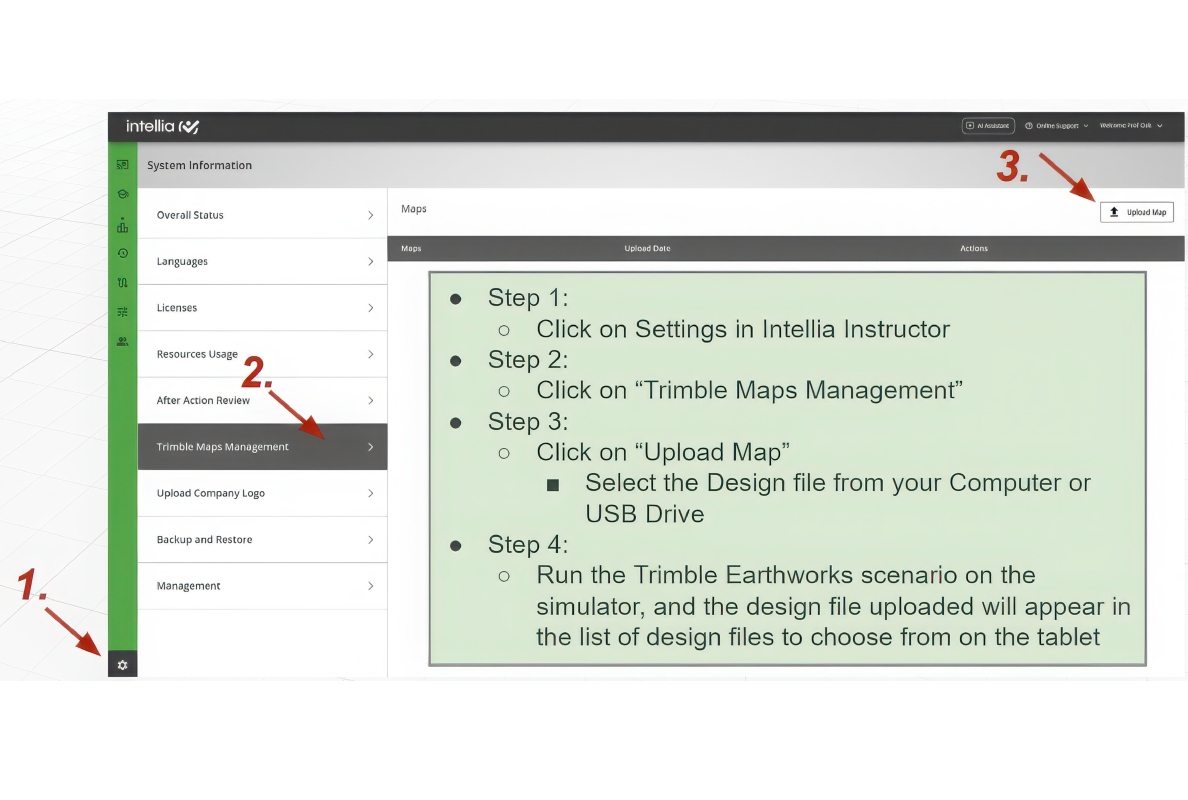Image resolution: width=1188 pixels, height=800 pixels.
Task: Click the intellia logo
Action: 162,127
